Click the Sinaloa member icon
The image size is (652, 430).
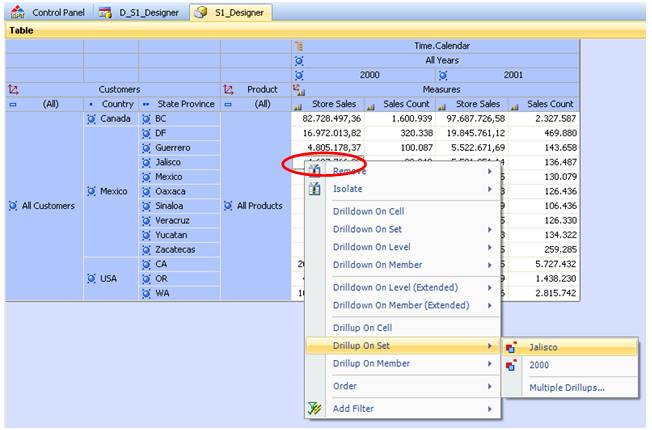click(146, 206)
